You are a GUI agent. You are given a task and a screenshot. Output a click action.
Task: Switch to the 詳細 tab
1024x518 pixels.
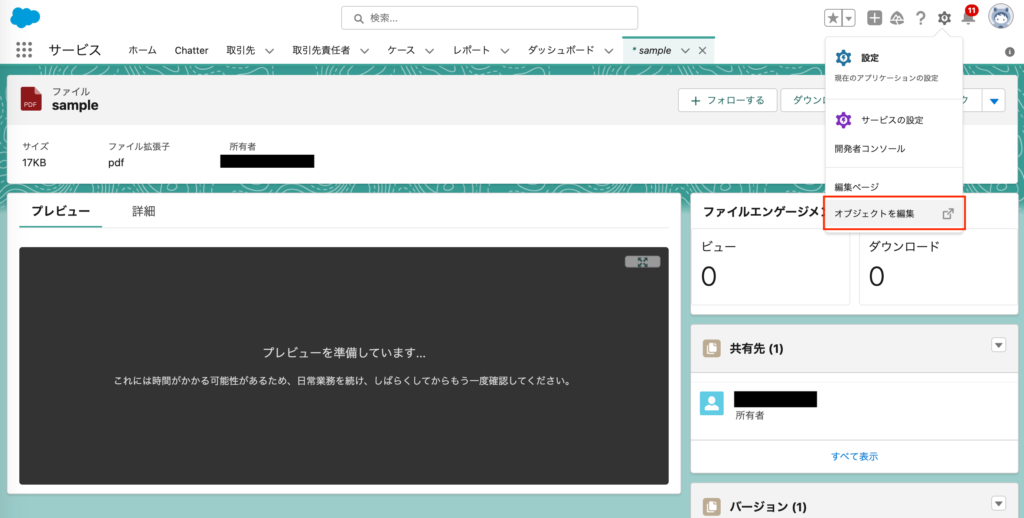[144, 211]
